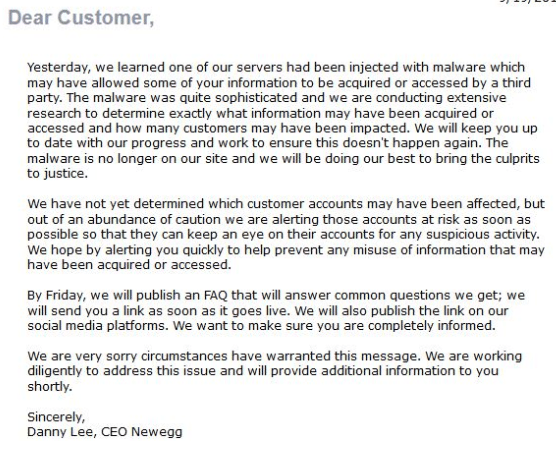
Task: Click the word 'Yesterday' starting the first paragraph
Action: pos(59,67)
